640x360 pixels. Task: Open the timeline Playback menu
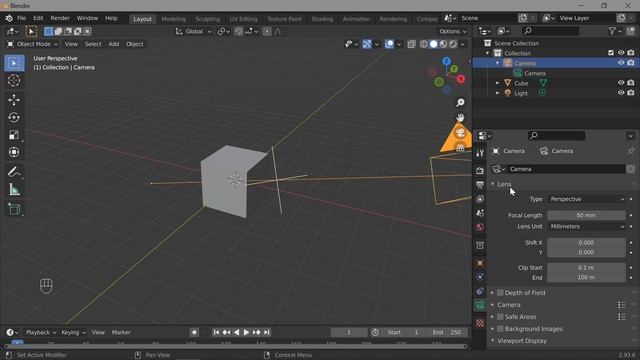40,333
